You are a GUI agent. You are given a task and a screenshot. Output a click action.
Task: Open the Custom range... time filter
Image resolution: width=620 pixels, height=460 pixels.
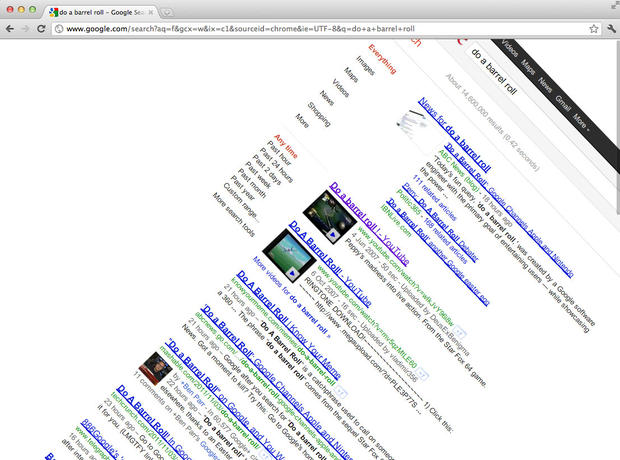241,203
